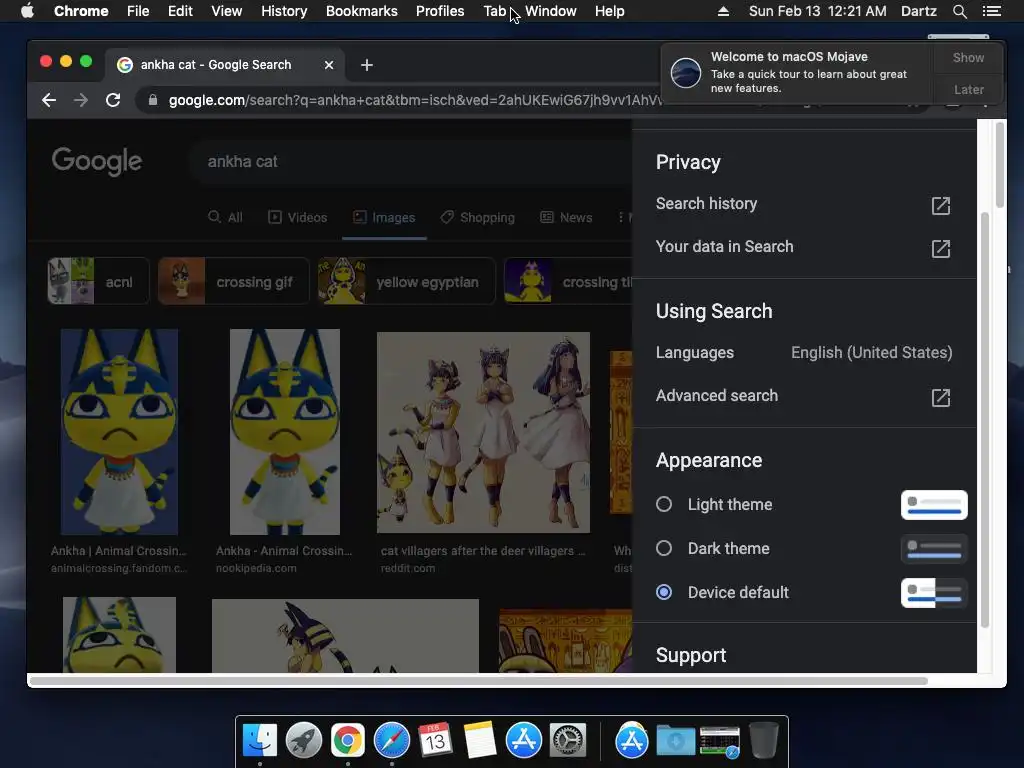Viewport: 1024px width, 768px height.
Task: Click the browser back arrow
Action: click(x=49, y=100)
